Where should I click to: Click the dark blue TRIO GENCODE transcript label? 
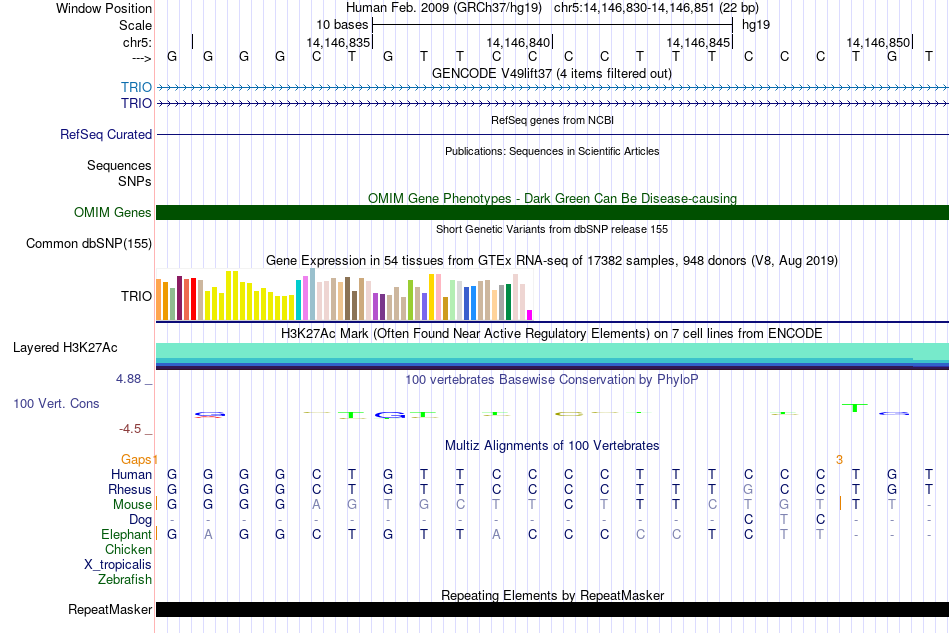click(136, 103)
